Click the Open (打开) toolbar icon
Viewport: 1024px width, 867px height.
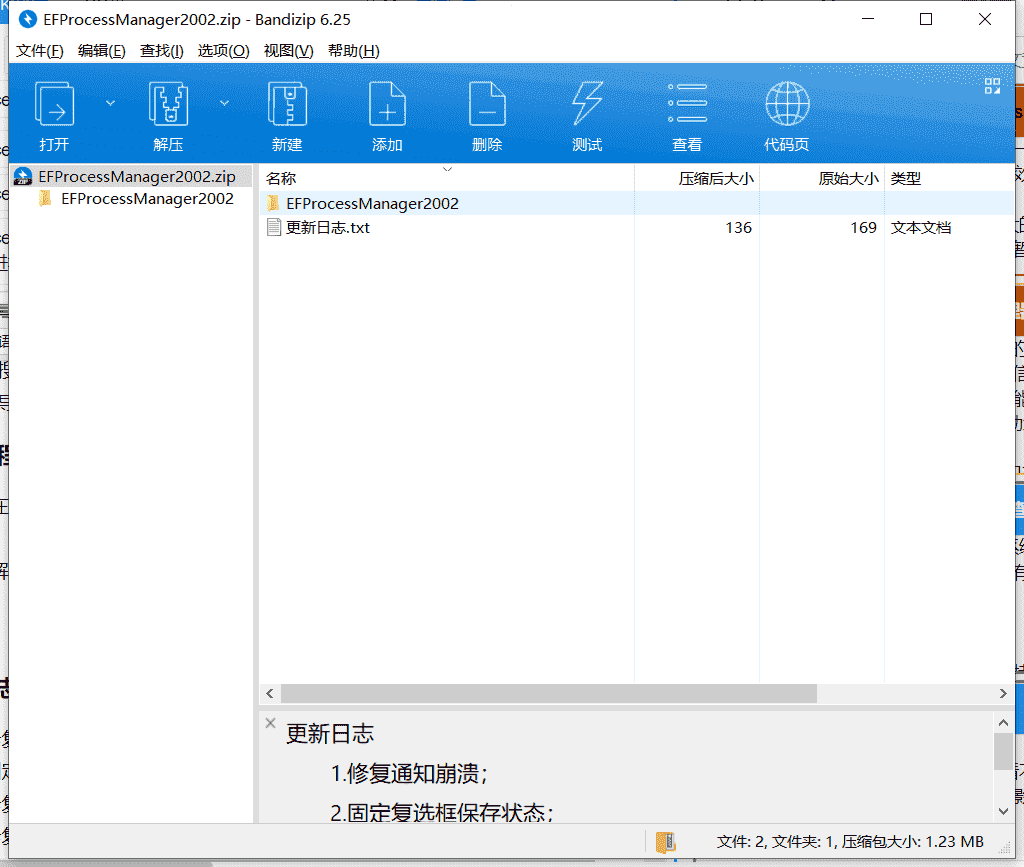point(54,104)
